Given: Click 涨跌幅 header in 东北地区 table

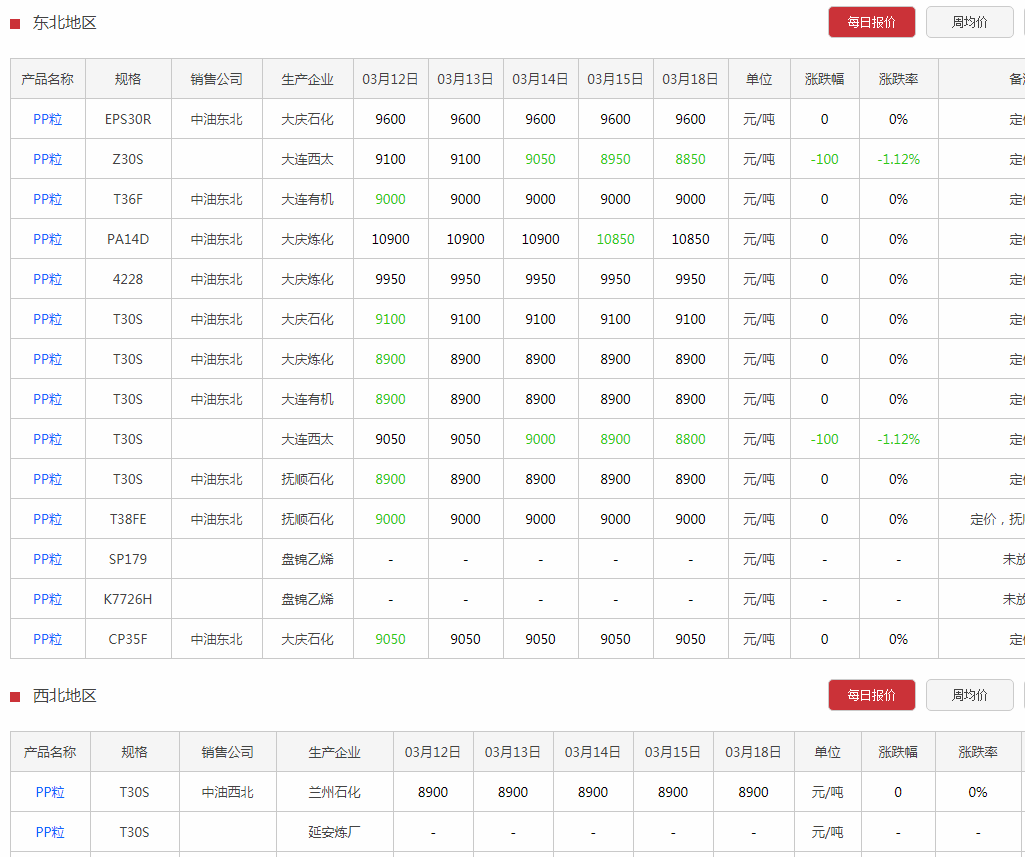Looking at the screenshot, I should pos(825,79).
